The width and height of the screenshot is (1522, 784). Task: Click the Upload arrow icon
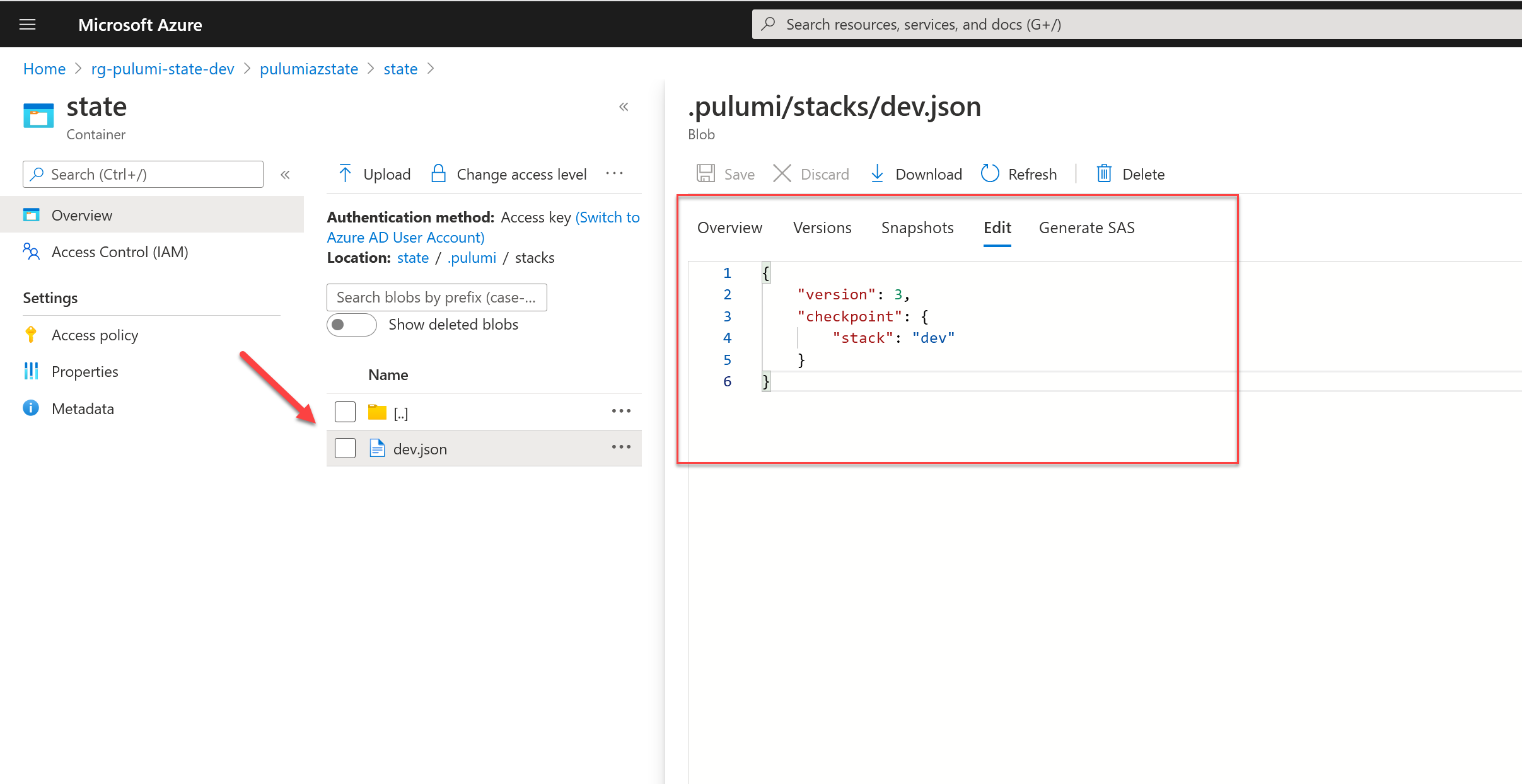point(345,173)
